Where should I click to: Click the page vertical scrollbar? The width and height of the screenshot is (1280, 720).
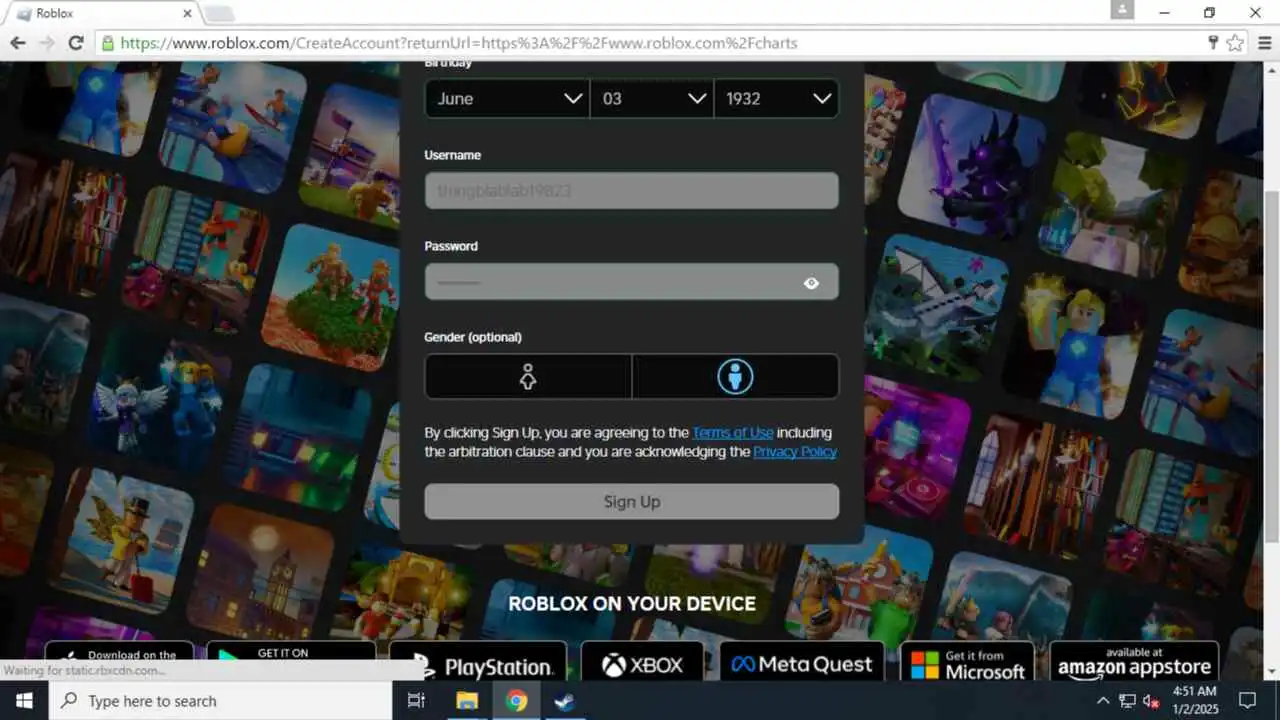point(1271,366)
